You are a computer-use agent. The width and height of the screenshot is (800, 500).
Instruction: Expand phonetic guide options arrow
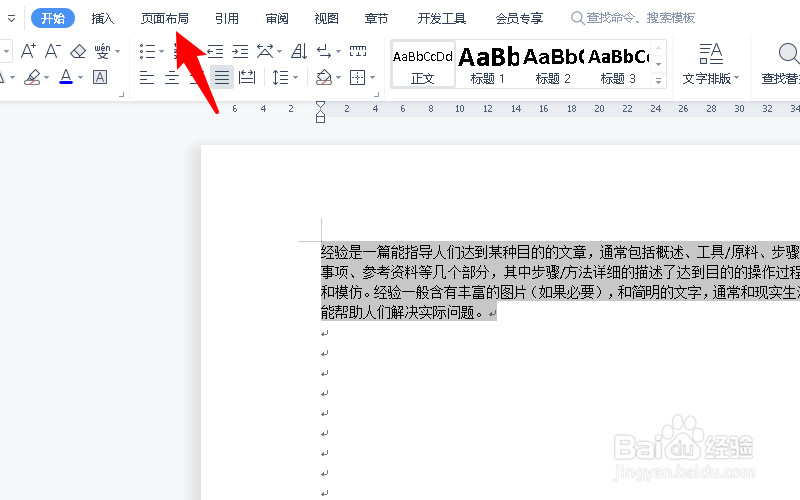coord(117,51)
